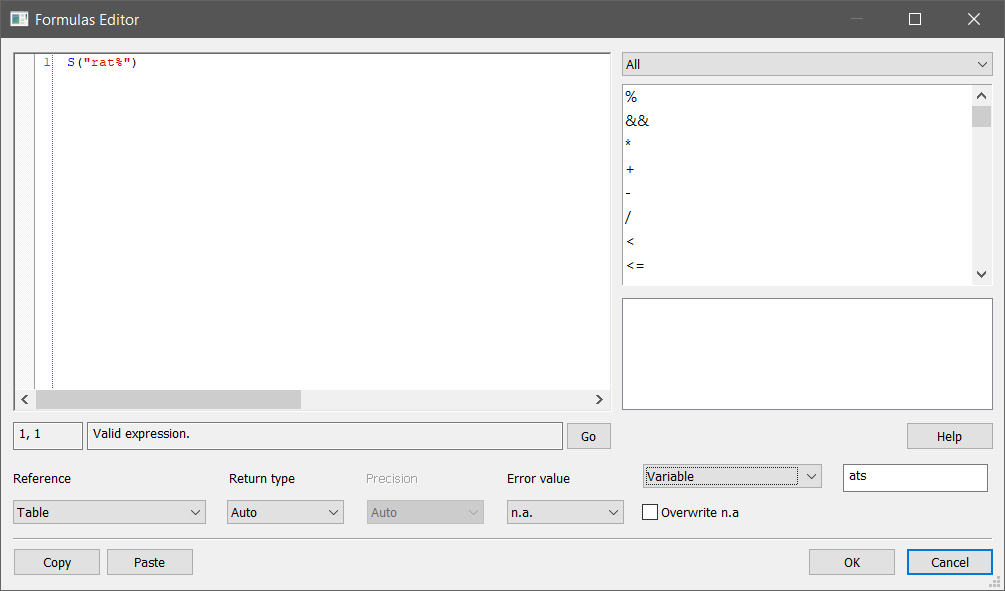The image size is (1005, 591).
Task: Select the && operator in the list
Action: 637,121
